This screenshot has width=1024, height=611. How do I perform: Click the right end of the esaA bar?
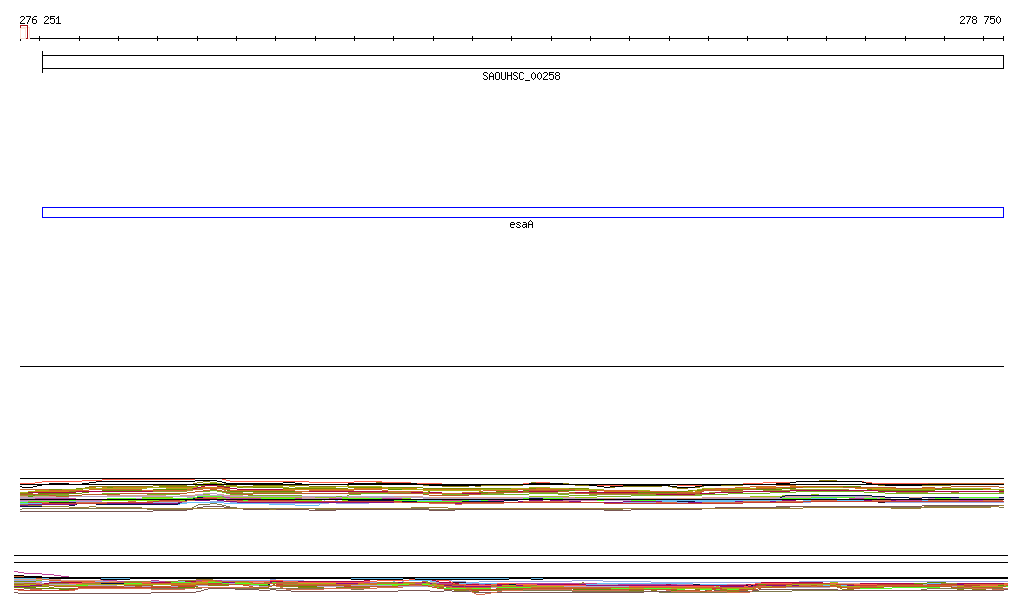[1002, 212]
